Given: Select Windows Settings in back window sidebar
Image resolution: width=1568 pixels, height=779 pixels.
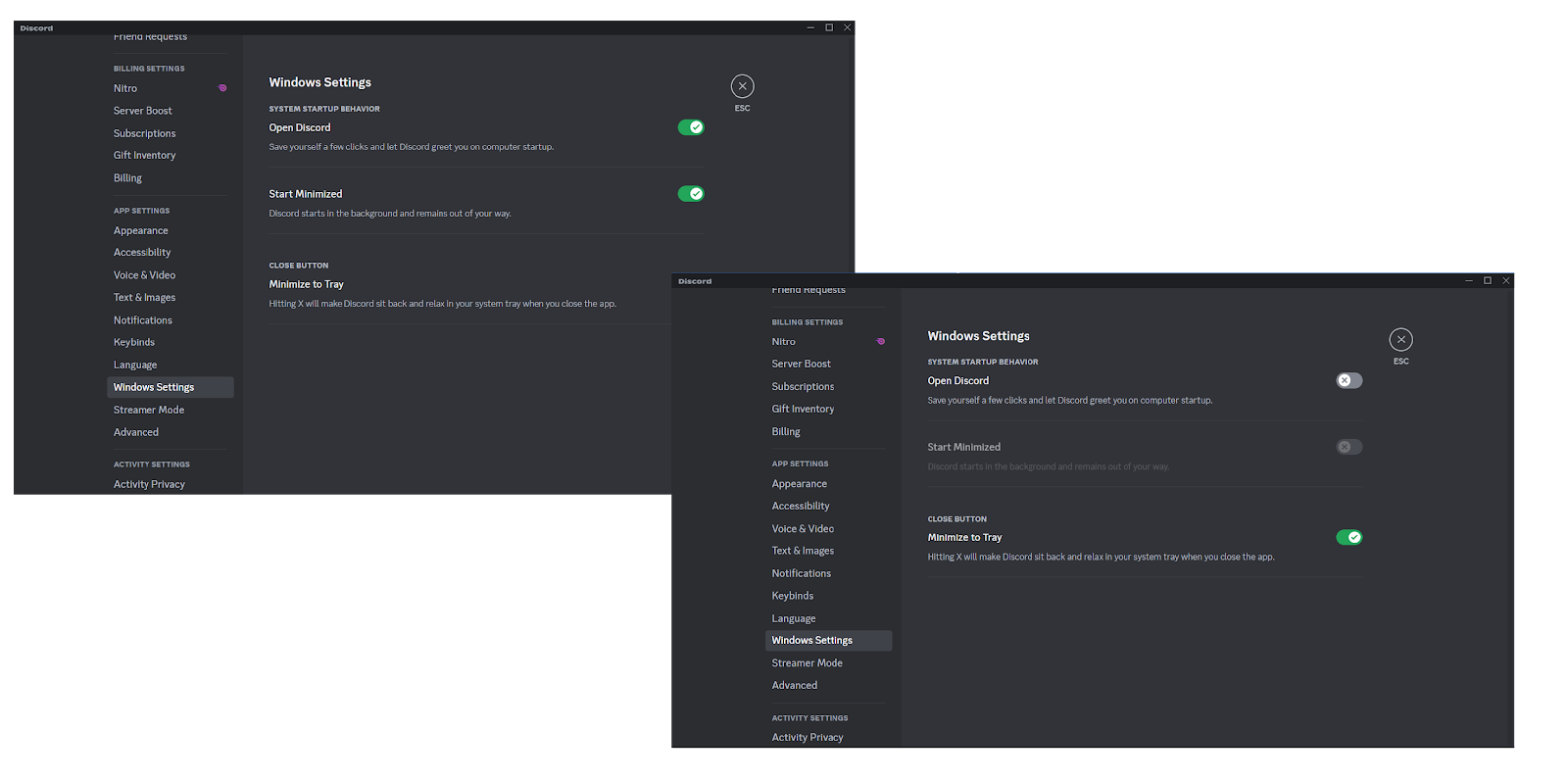Looking at the screenshot, I should pos(171,387).
